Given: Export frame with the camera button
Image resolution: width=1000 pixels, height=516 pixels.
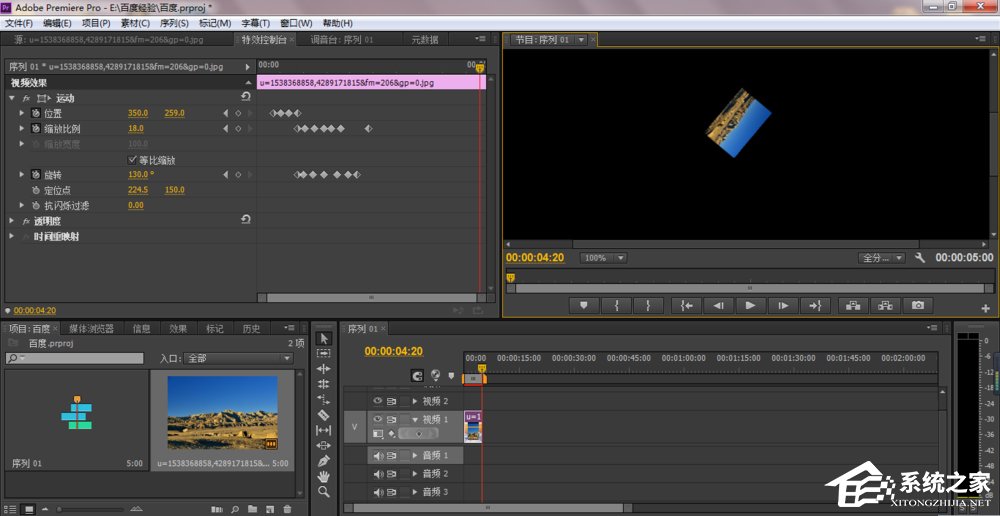Looking at the screenshot, I should (x=918, y=306).
